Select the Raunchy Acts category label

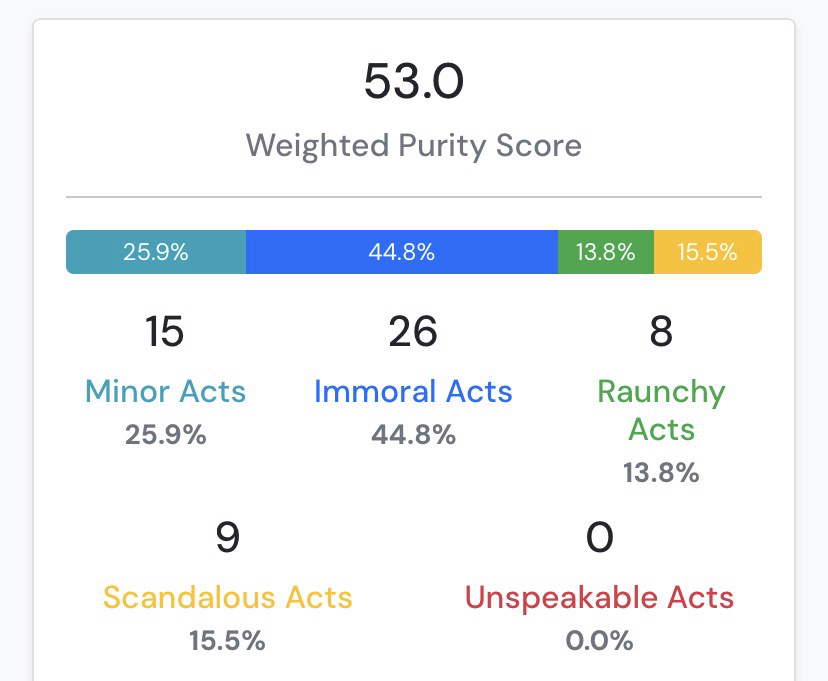pos(661,410)
